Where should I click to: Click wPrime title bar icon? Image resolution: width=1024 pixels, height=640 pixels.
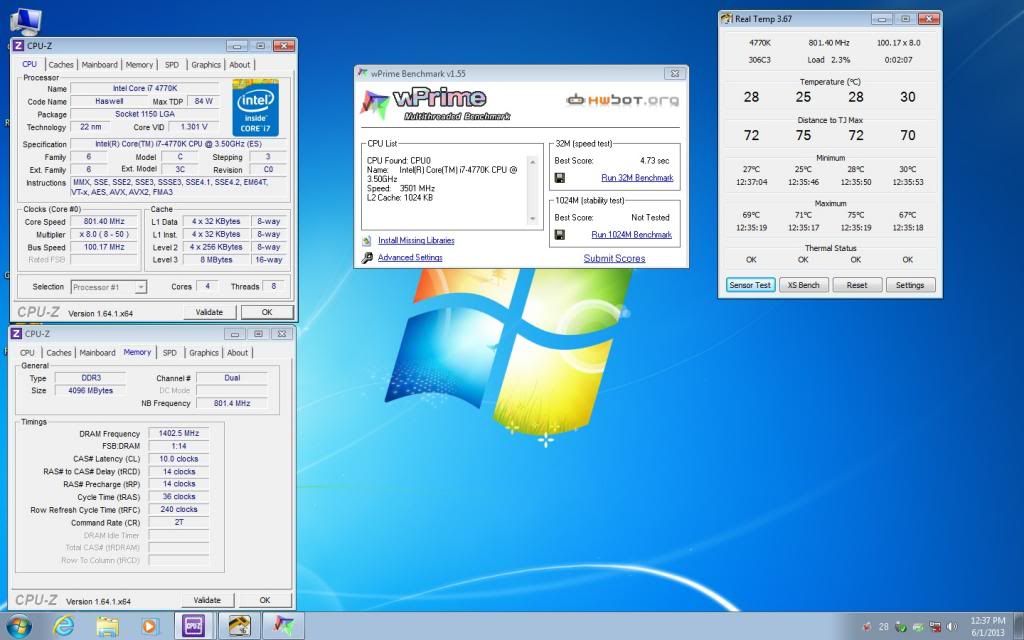point(363,73)
